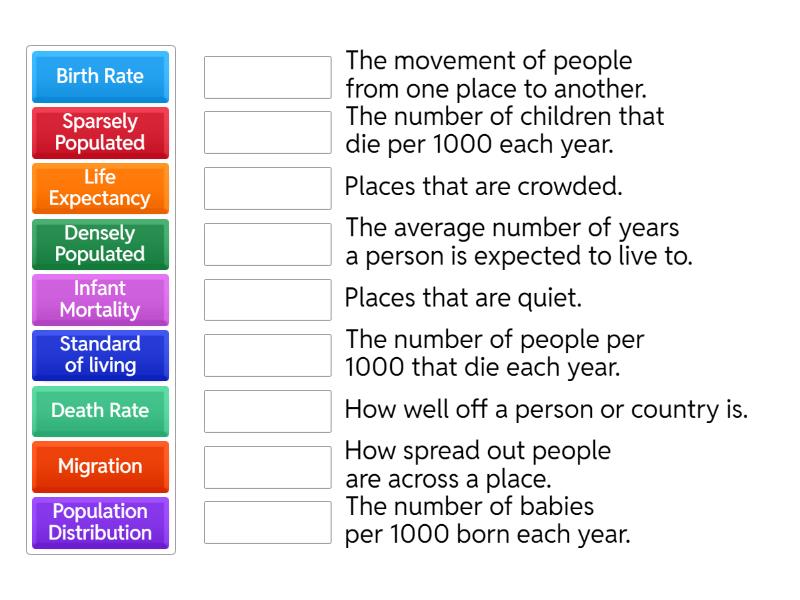Select the blank next to infant mortality definition
Screen dimensions: 800x600
(x=265, y=132)
